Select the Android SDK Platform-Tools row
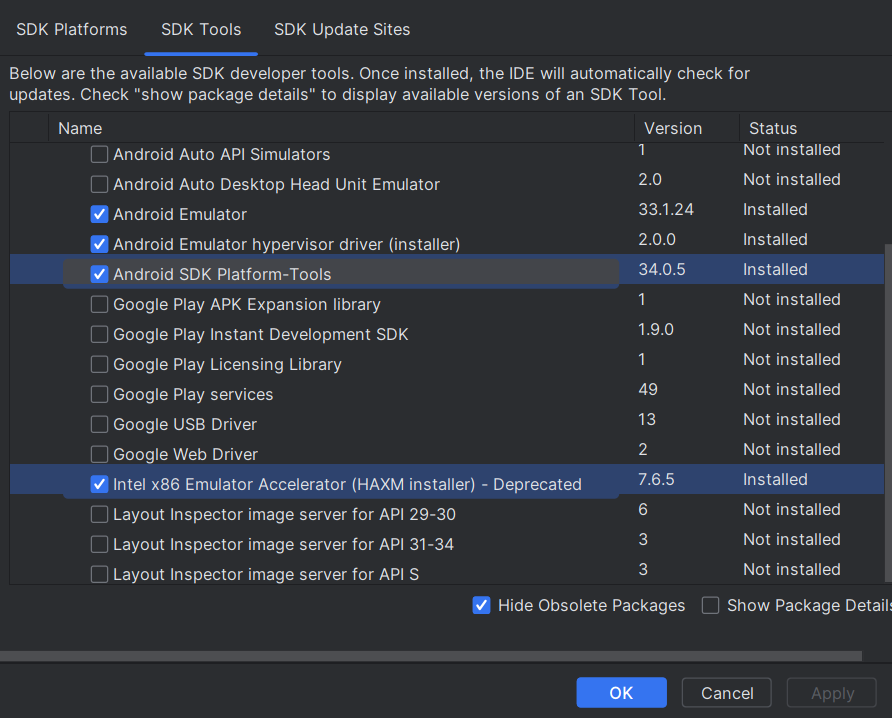This screenshot has height=718, width=892. pyautogui.click(x=222, y=274)
